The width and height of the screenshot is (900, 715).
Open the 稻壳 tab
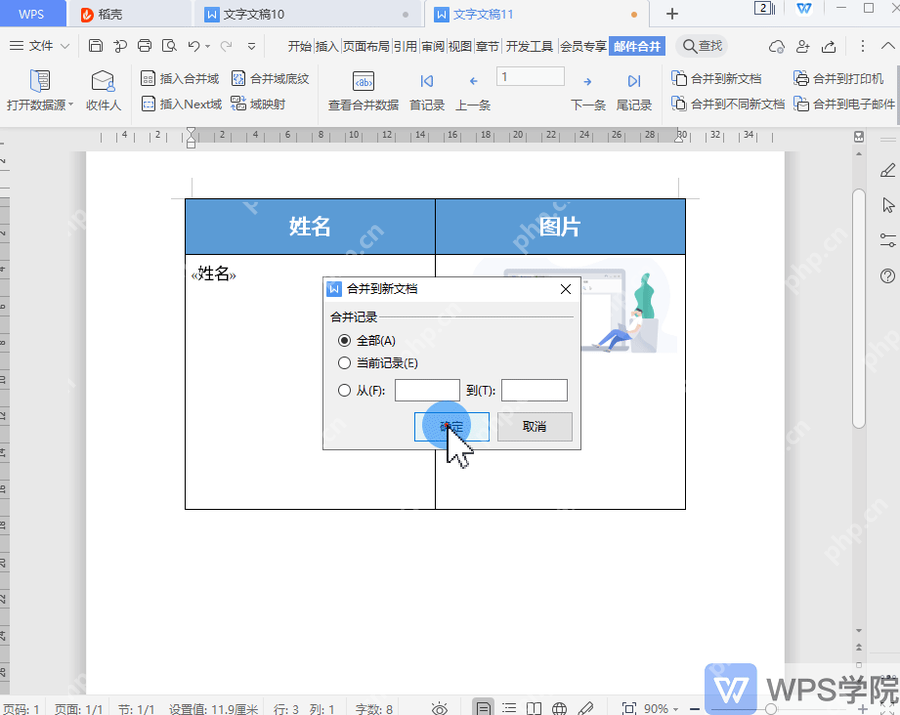(x=129, y=14)
